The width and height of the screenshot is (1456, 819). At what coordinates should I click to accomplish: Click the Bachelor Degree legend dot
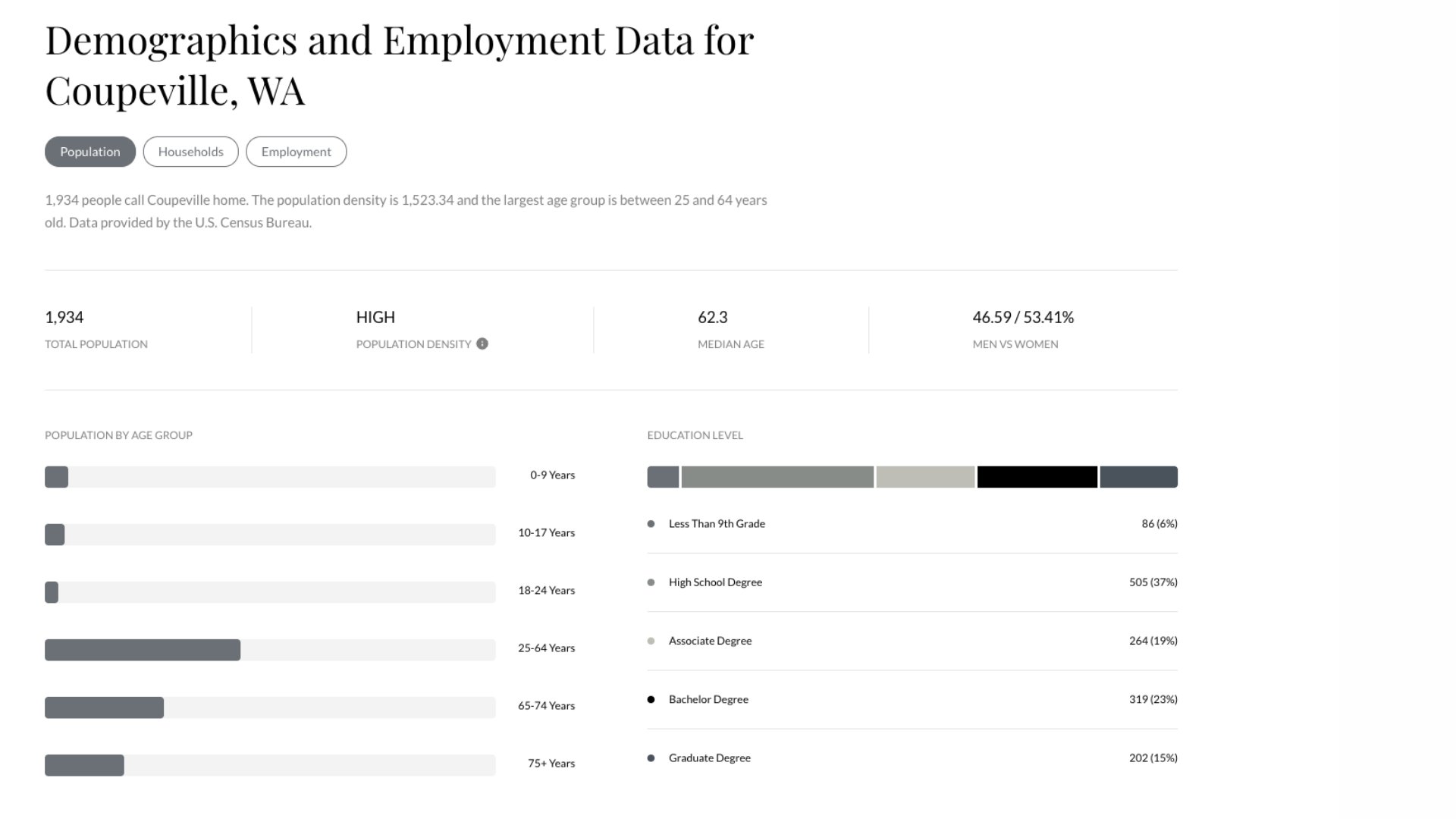click(x=651, y=699)
